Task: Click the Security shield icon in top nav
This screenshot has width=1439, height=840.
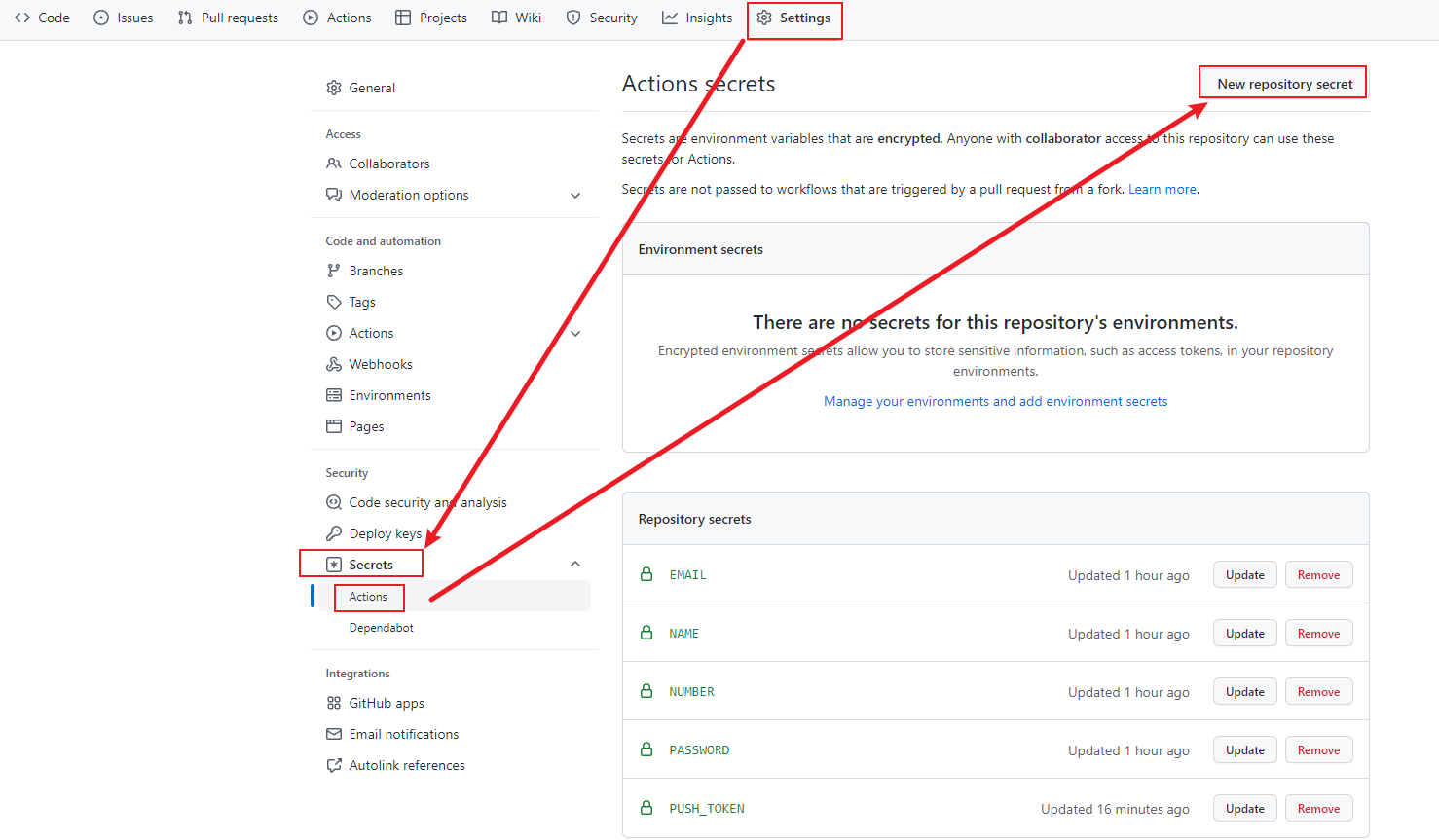Action: tap(573, 18)
